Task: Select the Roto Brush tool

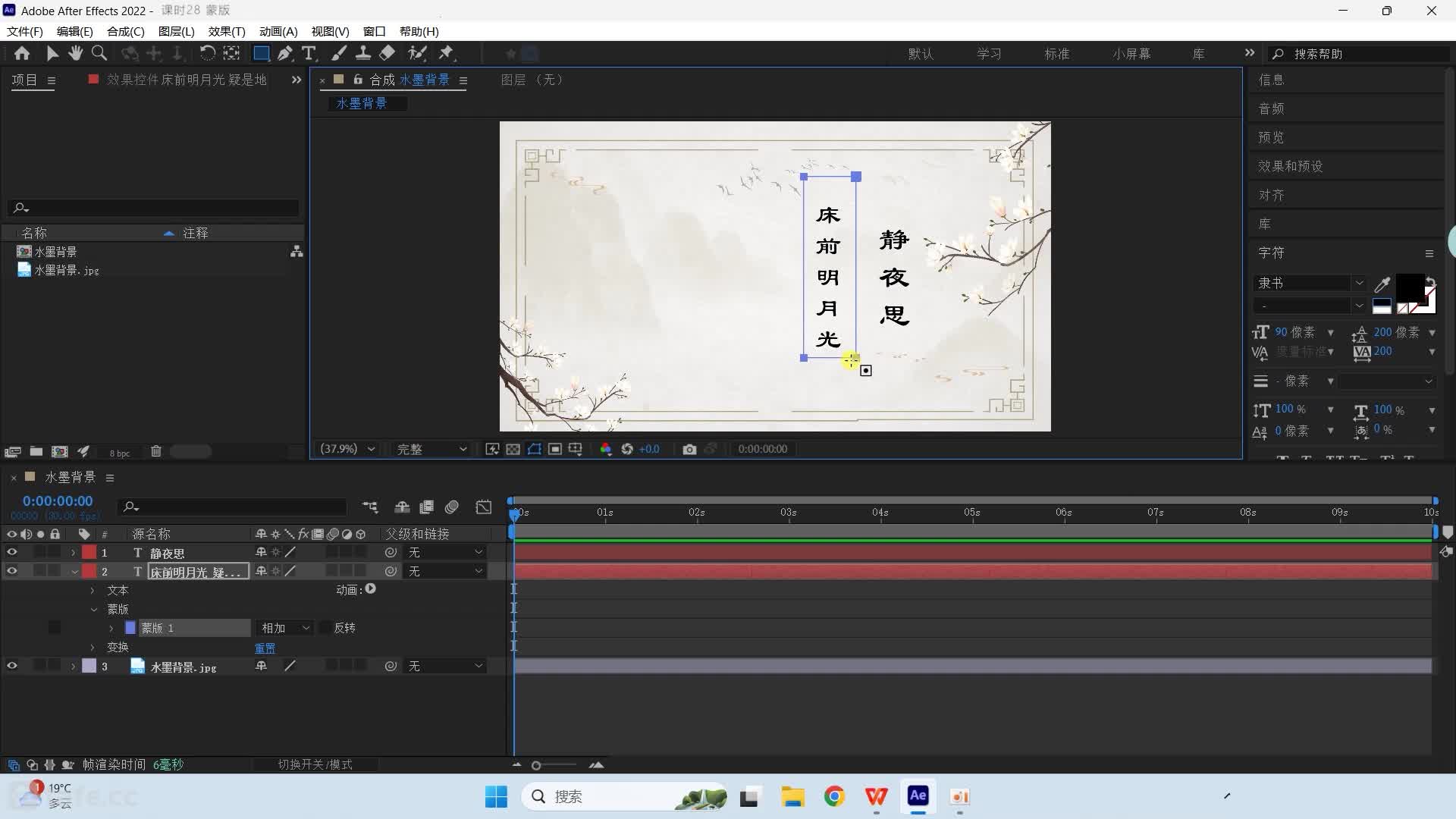Action: tap(417, 53)
